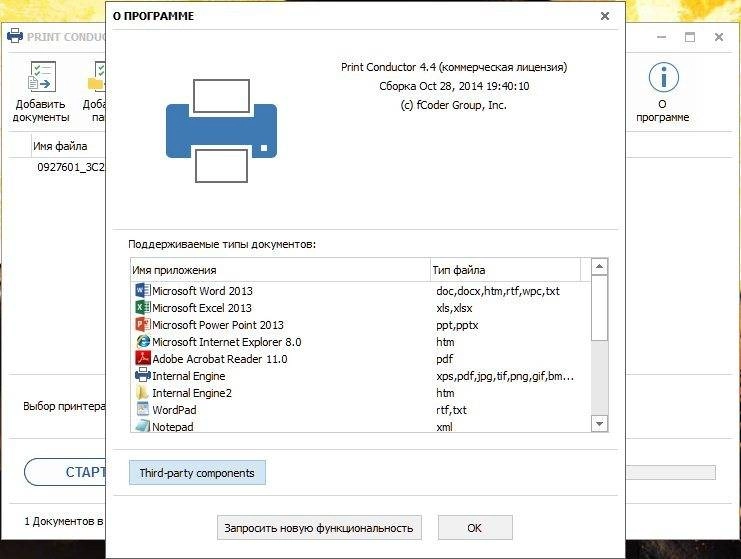Click 'СТАРТ' button in main window
Image resolution: width=741 pixels, height=559 pixels.
65,472
